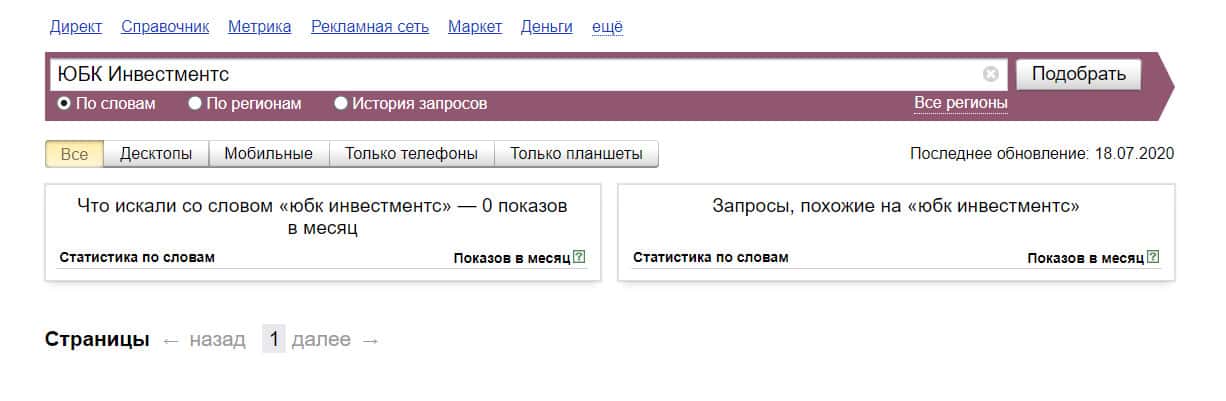1226x401 pixels.
Task: Click the 'Страницы' label
Action: [97, 340]
